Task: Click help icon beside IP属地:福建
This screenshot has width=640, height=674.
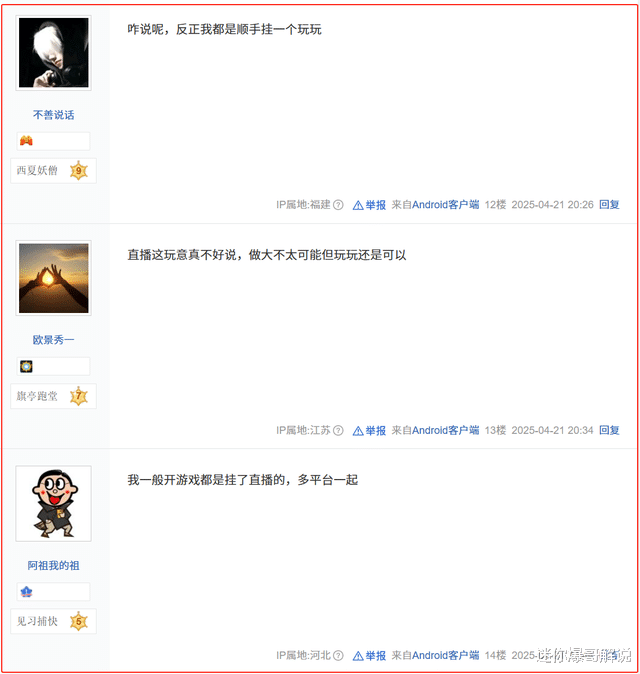Action: pos(339,205)
